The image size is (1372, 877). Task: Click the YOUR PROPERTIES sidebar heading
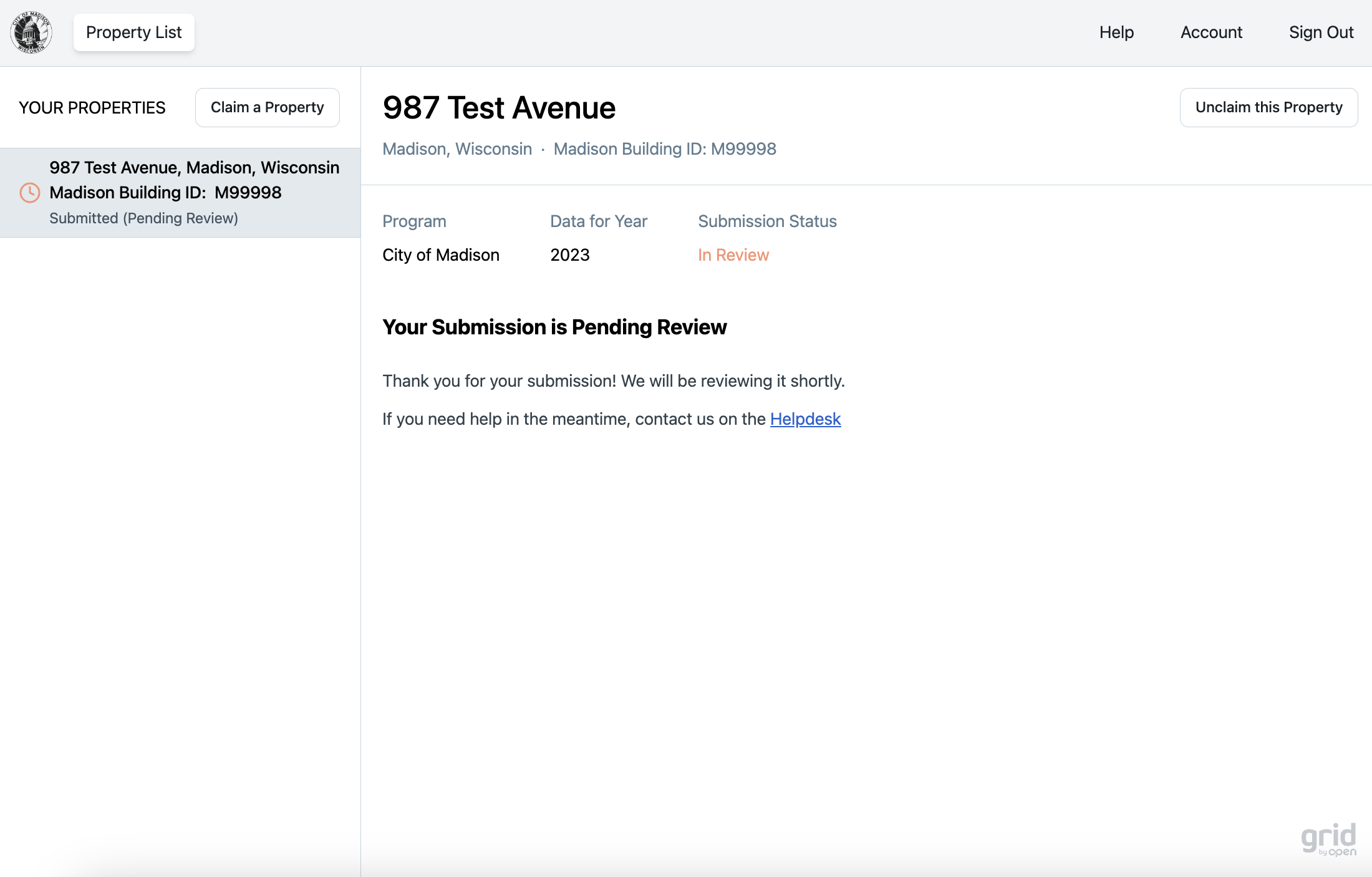(x=92, y=108)
